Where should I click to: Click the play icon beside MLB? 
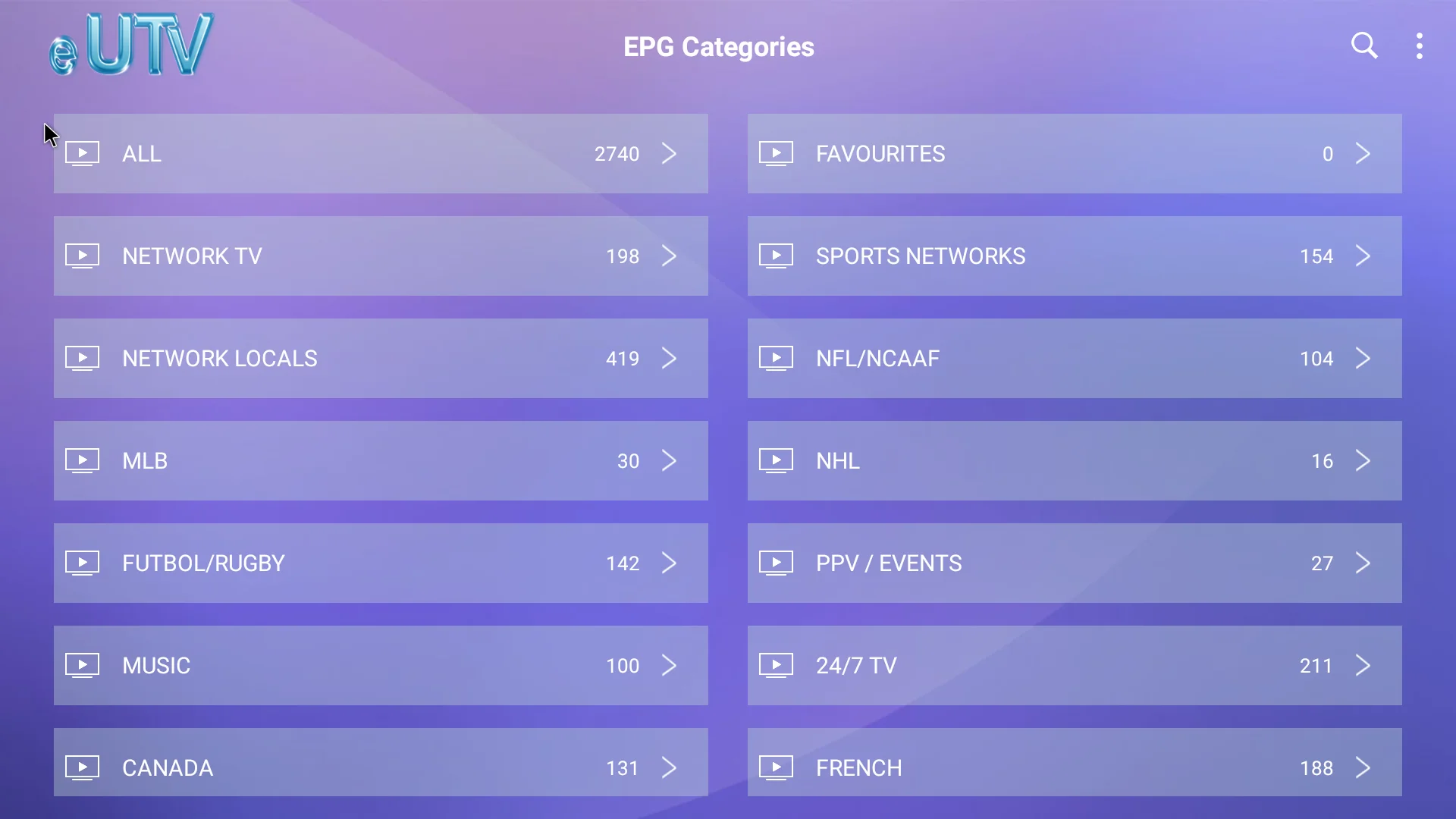tap(82, 461)
